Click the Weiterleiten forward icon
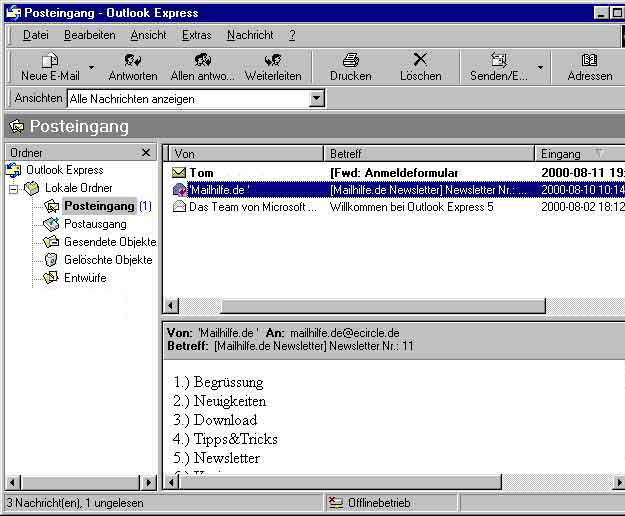Image resolution: width=625 pixels, height=516 pixels. click(273, 60)
